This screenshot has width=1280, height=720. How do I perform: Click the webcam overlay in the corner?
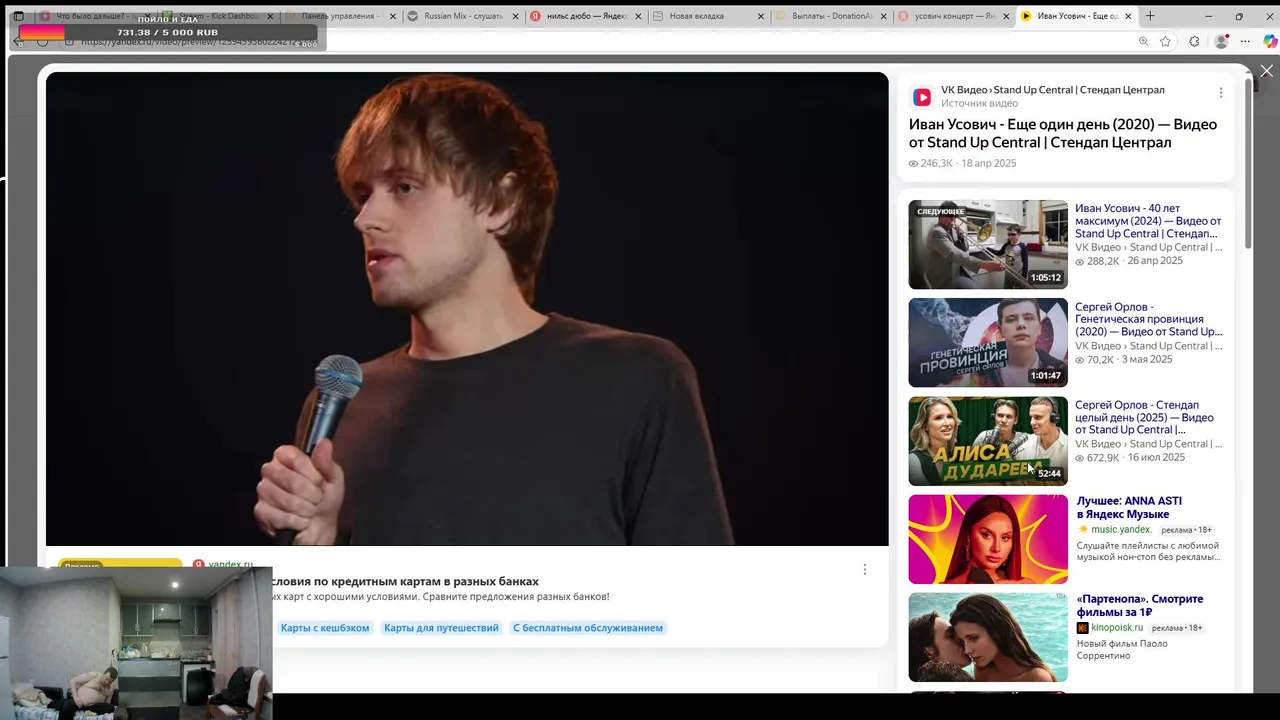coord(136,643)
